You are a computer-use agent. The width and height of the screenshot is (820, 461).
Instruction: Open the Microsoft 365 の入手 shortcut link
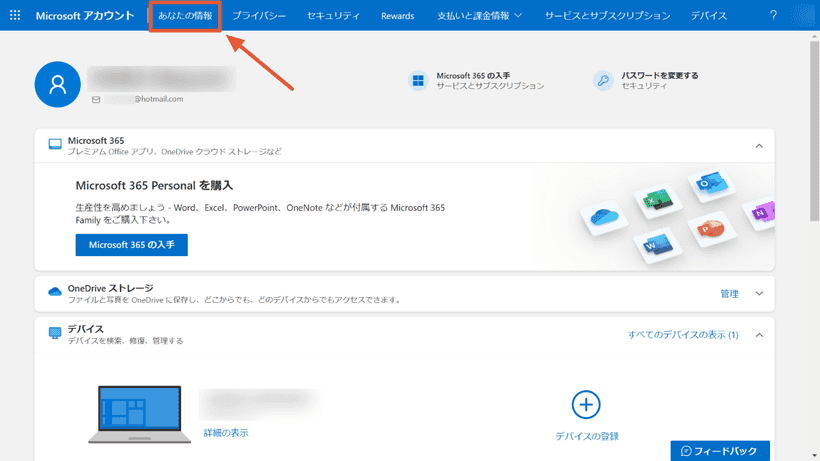(x=473, y=76)
